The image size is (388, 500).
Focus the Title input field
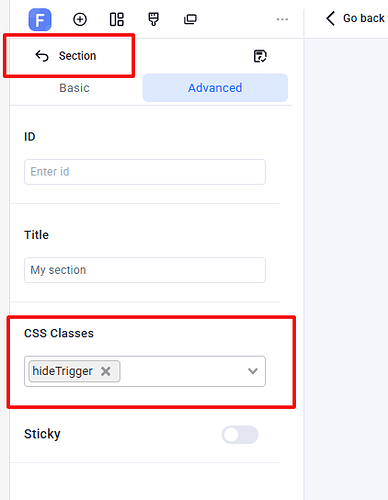(145, 270)
